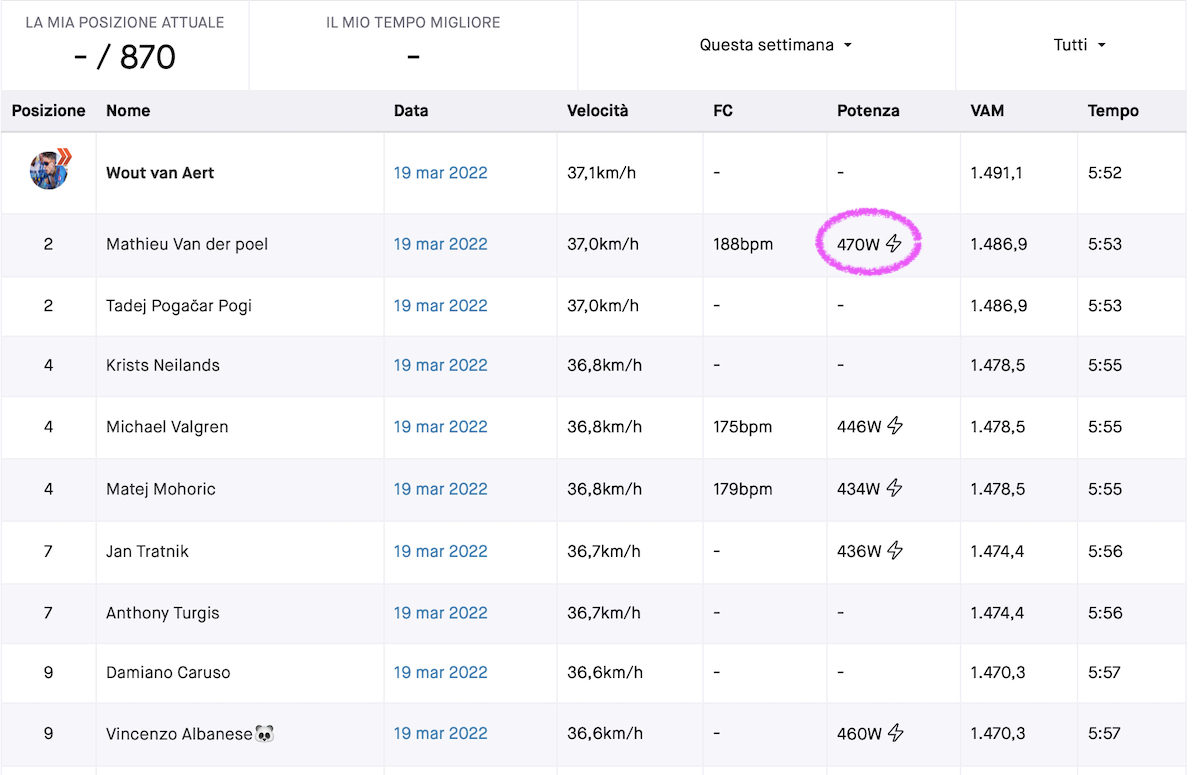Click the 5:52 time of Wout van Aert
The image size is (1200, 775).
click(x=1105, y=173)
